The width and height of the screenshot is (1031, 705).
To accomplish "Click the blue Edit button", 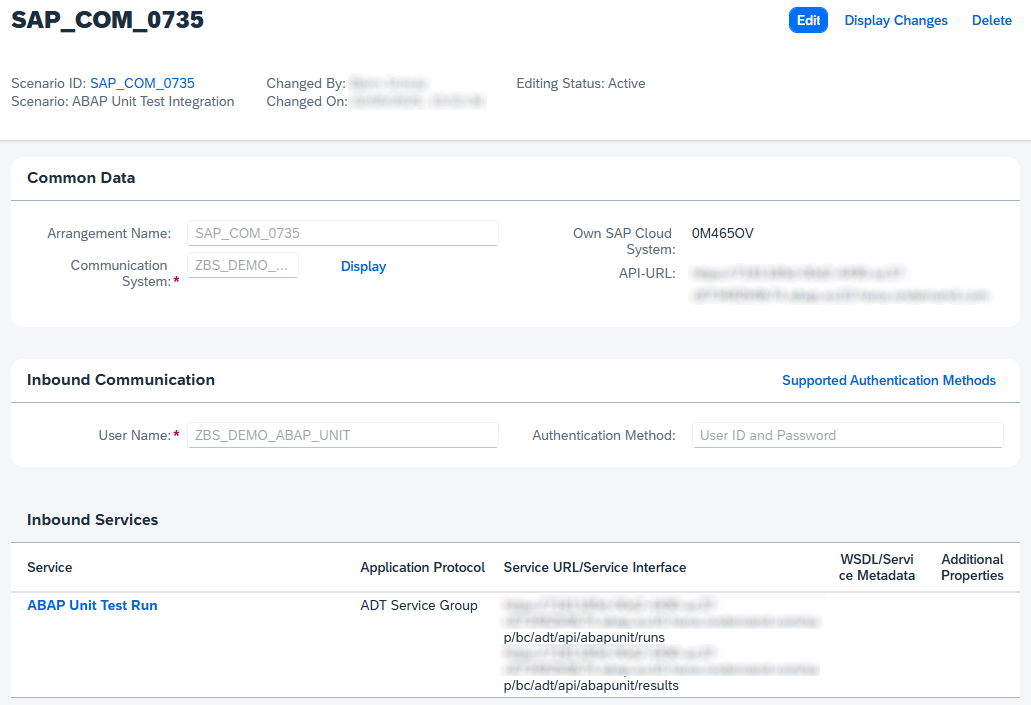I will (808, 20).
